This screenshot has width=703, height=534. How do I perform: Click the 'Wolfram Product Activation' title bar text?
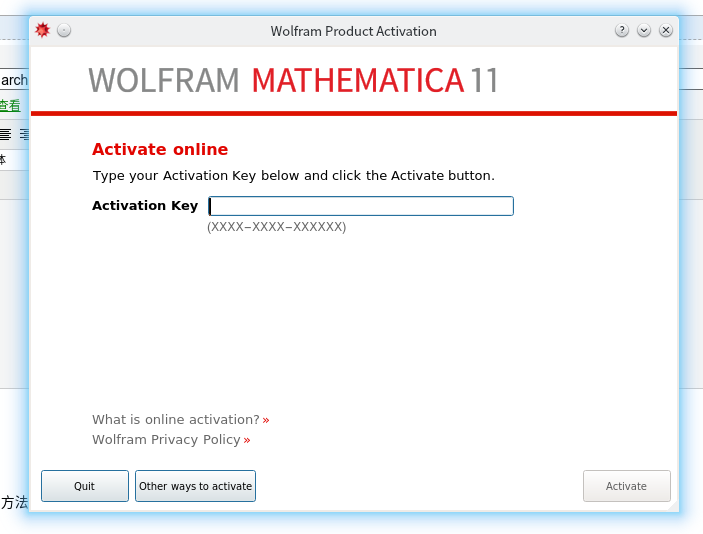pos(353,31)
